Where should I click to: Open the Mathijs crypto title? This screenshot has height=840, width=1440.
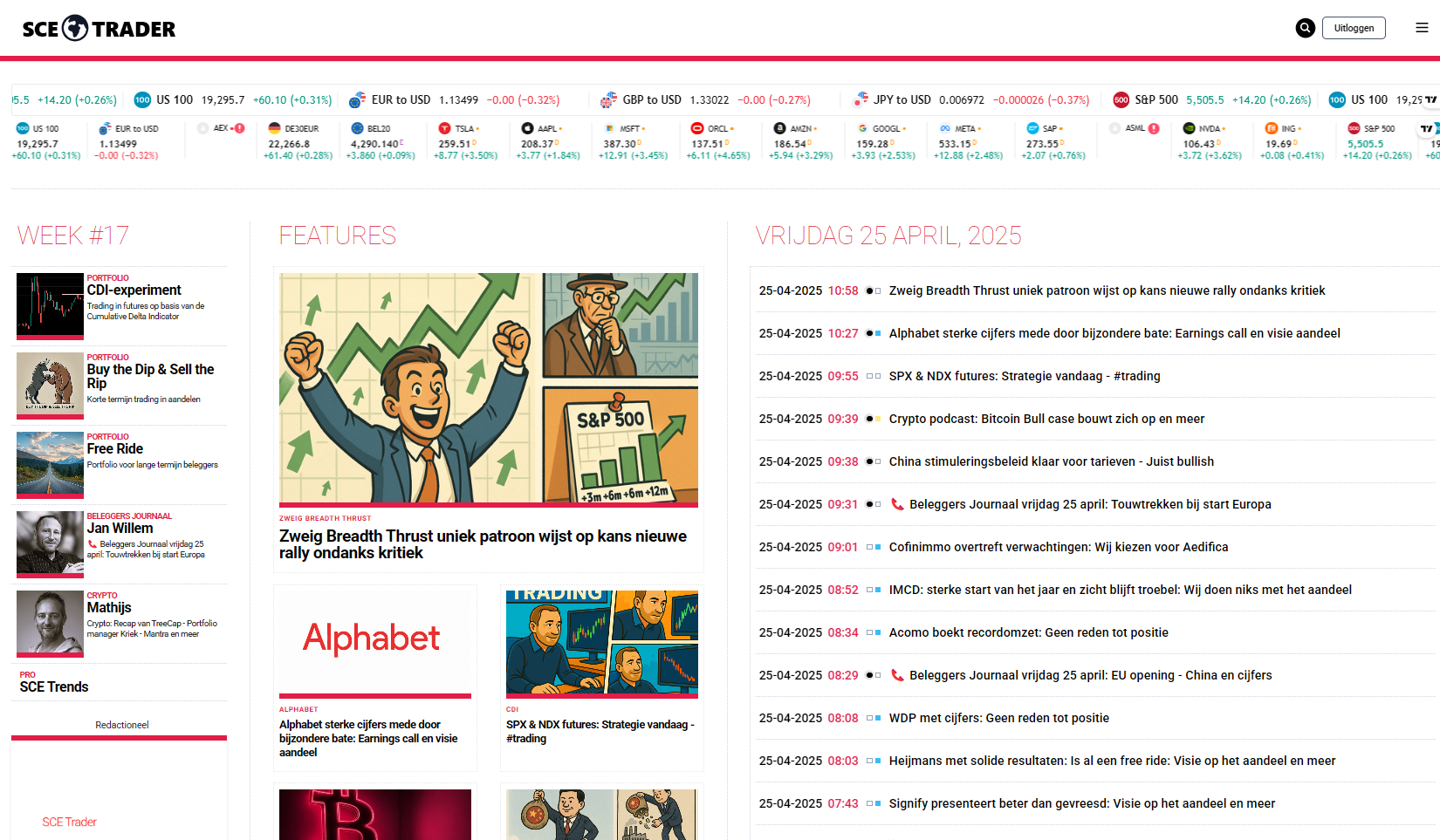tap(109, 608)
